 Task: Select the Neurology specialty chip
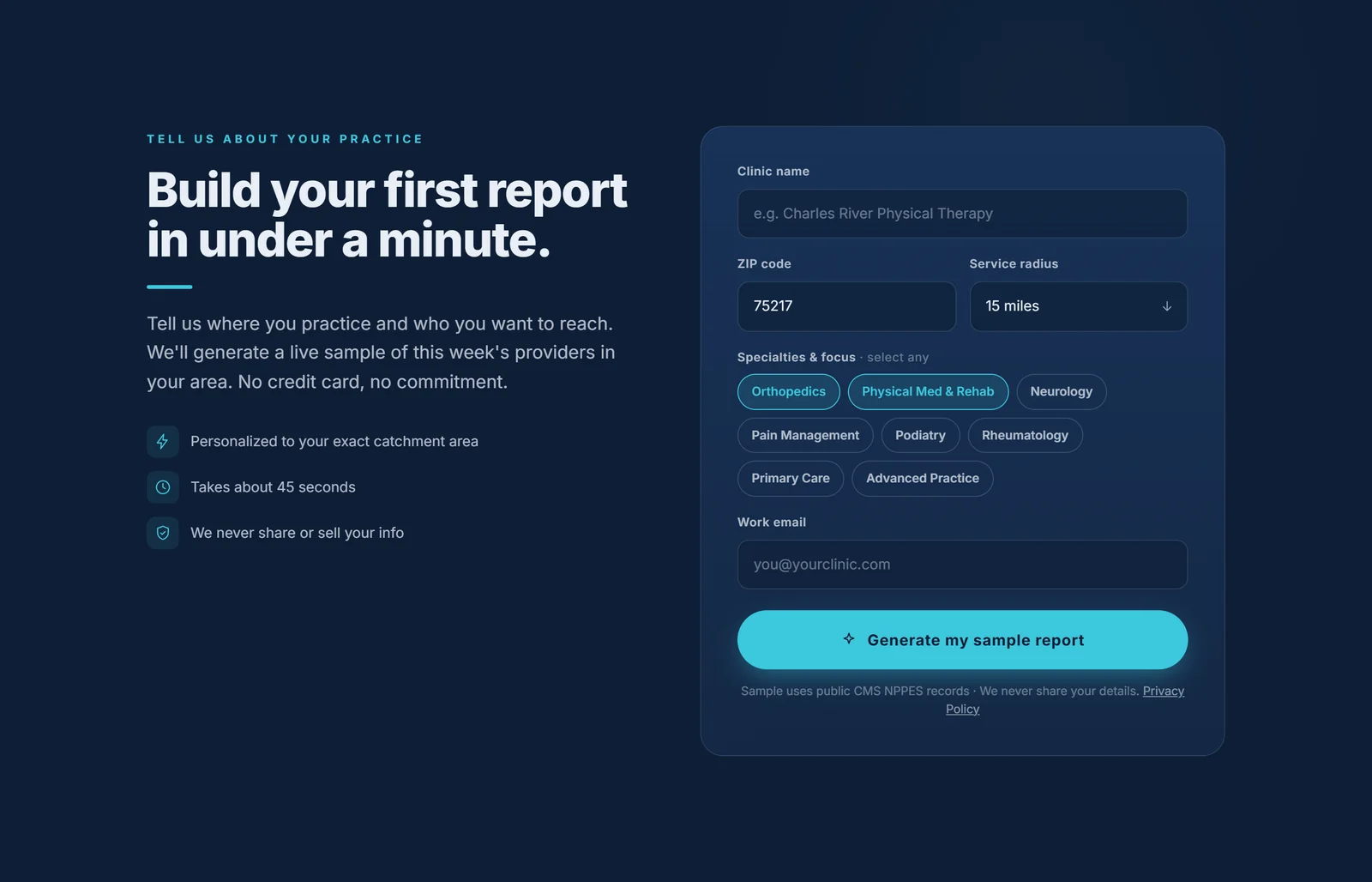[1061, 392]
